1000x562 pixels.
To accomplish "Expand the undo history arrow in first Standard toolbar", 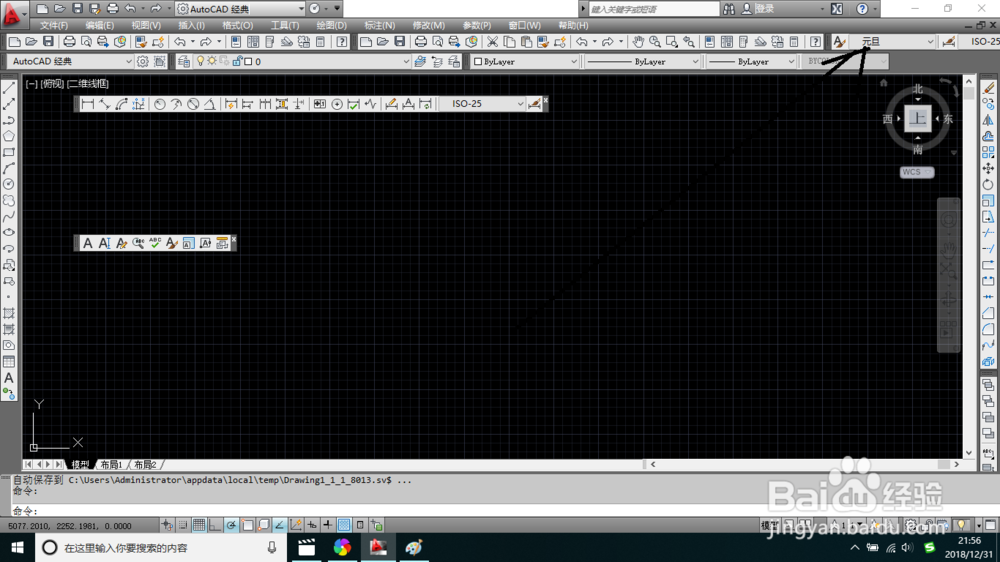I will (193, 42).
